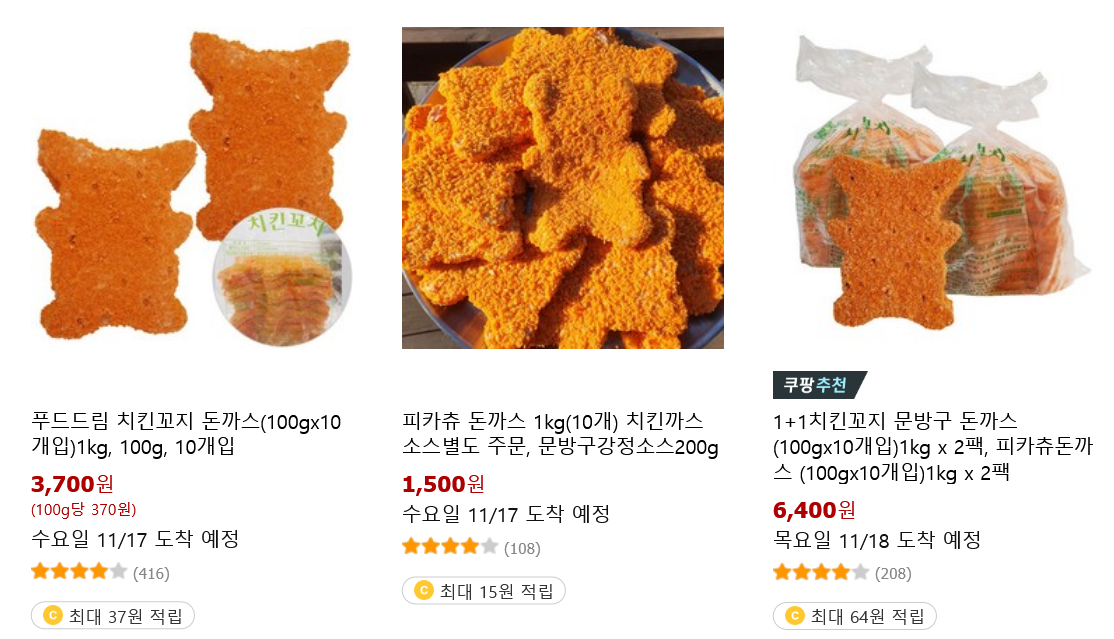The height and width of the screenshot is (639, 1114).
Task: Click the 최대 37원 적립 coin icon
Action: [53, 616]
